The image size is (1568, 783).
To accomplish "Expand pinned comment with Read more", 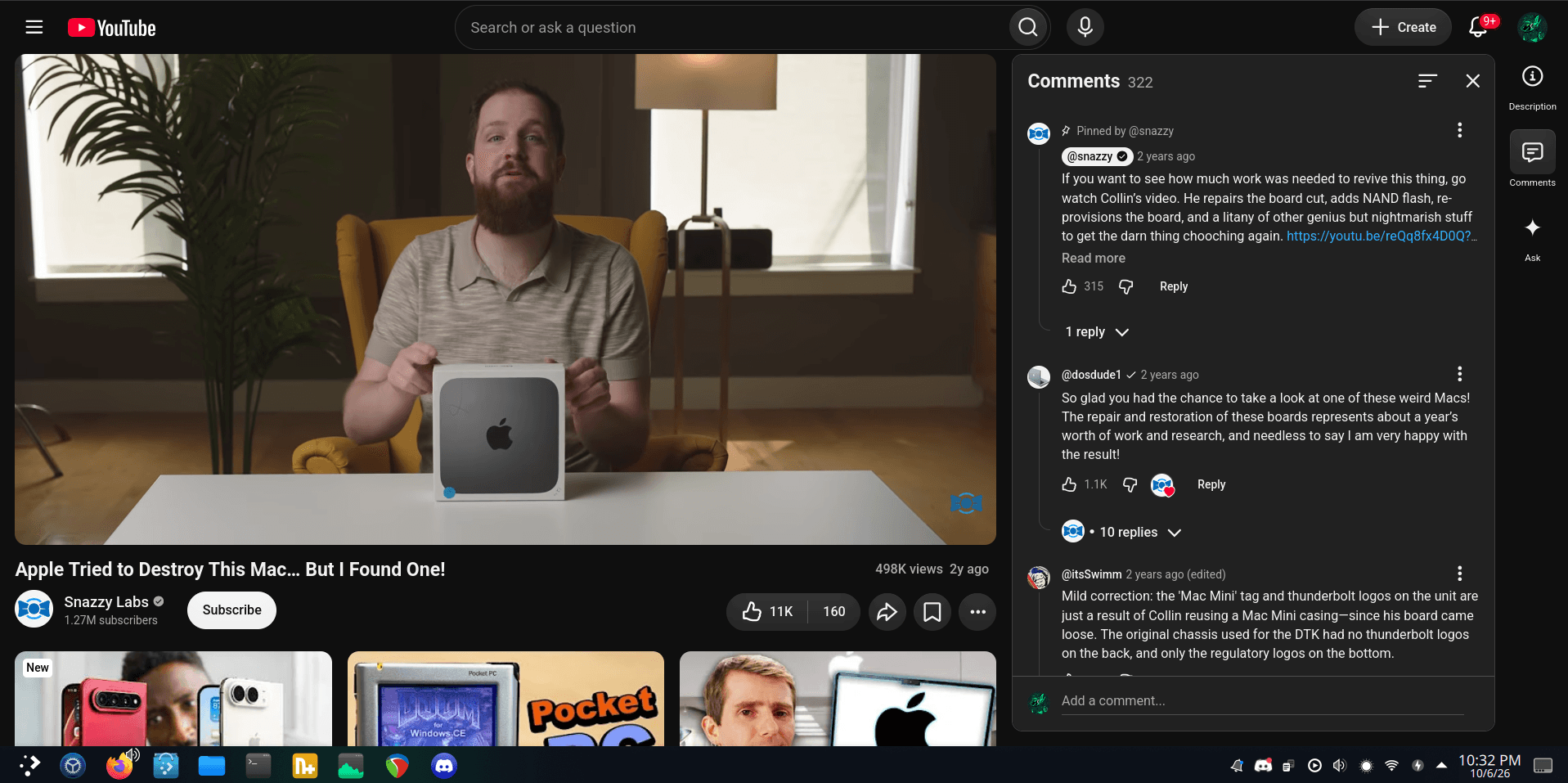I will pos(1093,258).
